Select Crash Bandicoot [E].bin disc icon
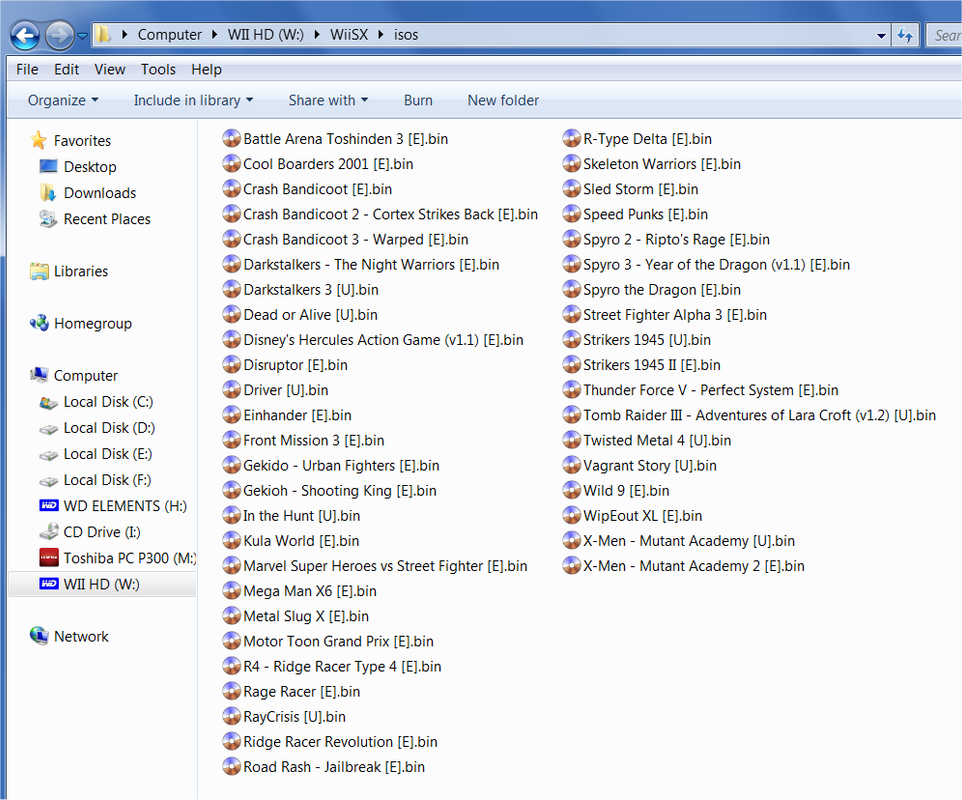 [x=231, y=189]
